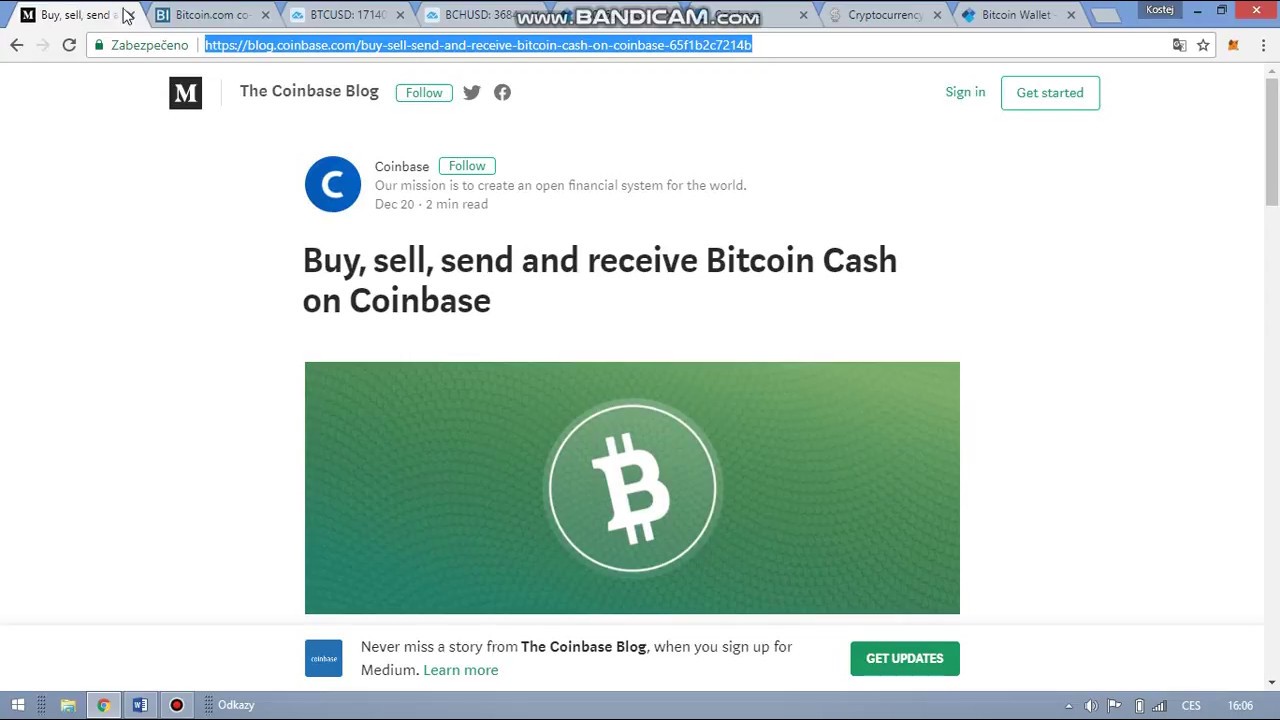
Task: Switch to the BTCUSD chart tab
Action: click(347, 15)
